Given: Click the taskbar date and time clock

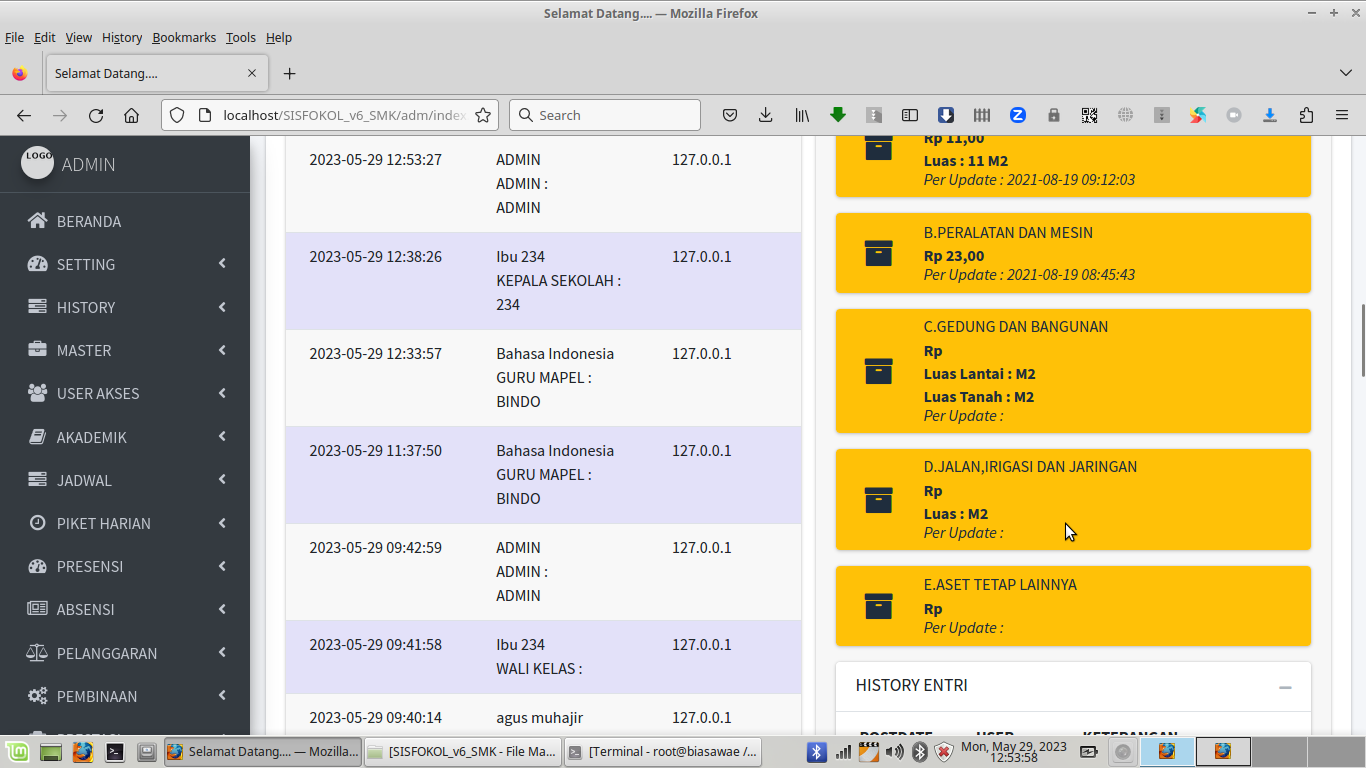Looking at the screenshot, I should click(1013, 752).
